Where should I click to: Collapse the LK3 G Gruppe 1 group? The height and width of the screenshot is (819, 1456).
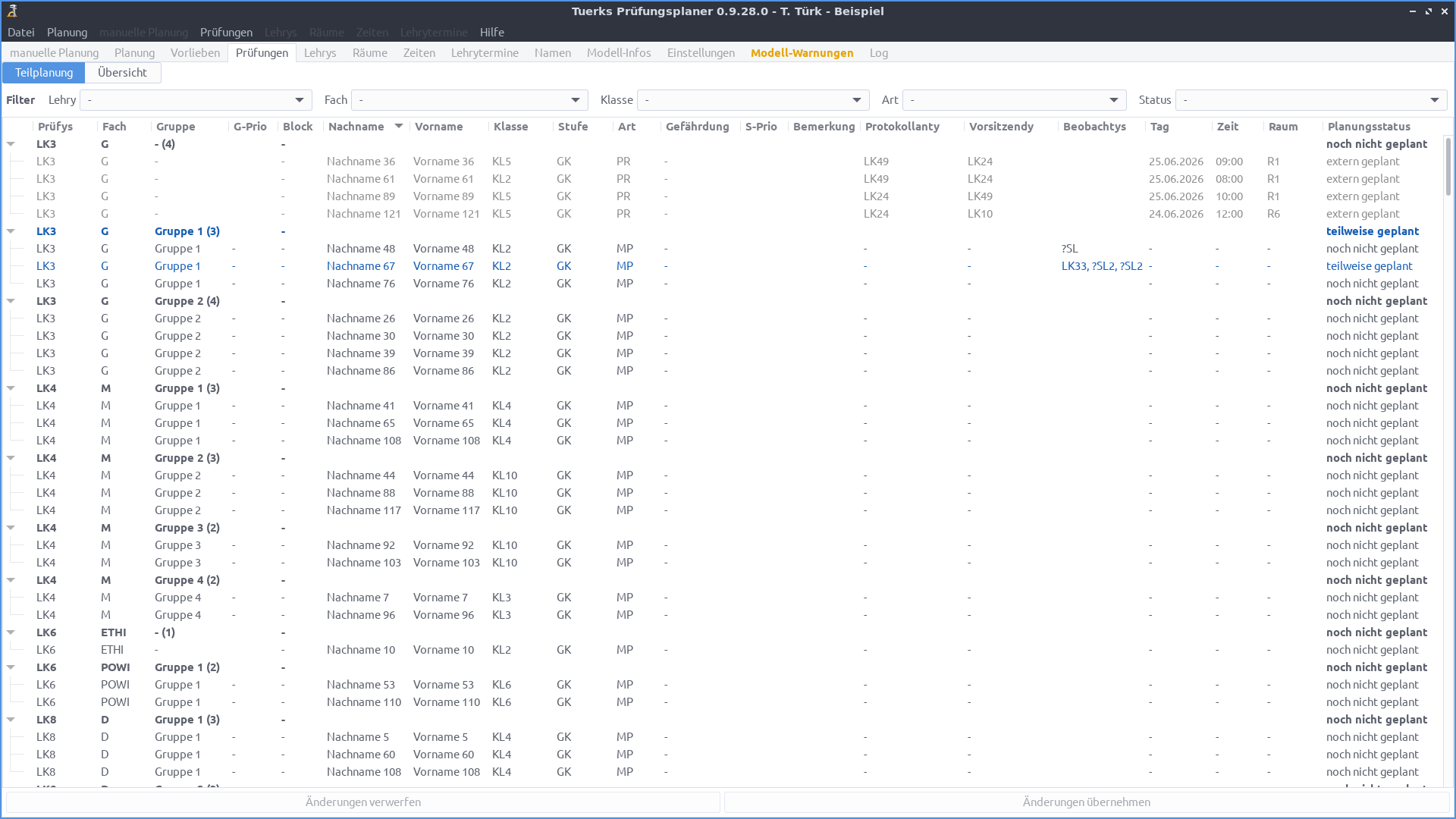point(11,231)
